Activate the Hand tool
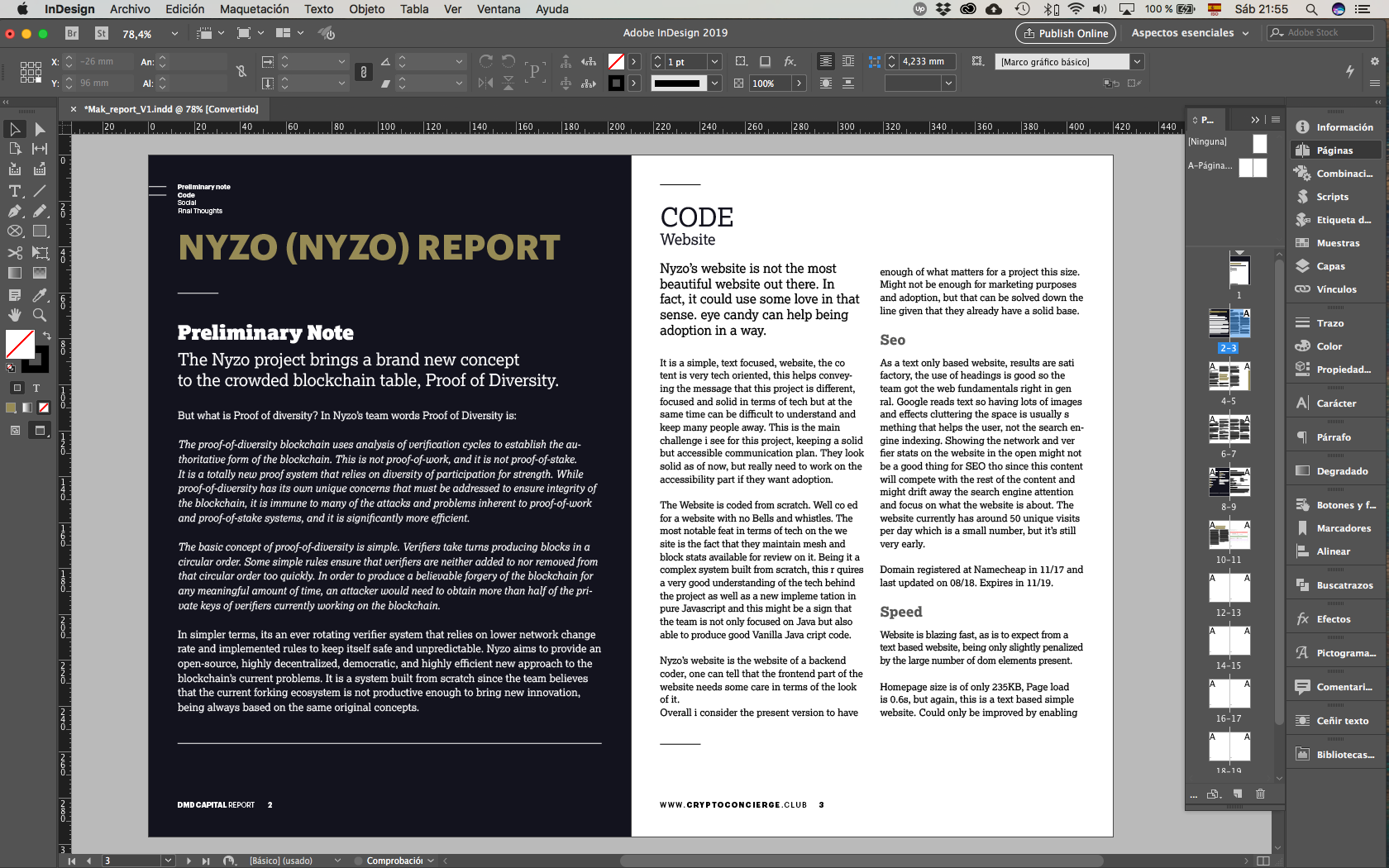 (15, 315)
